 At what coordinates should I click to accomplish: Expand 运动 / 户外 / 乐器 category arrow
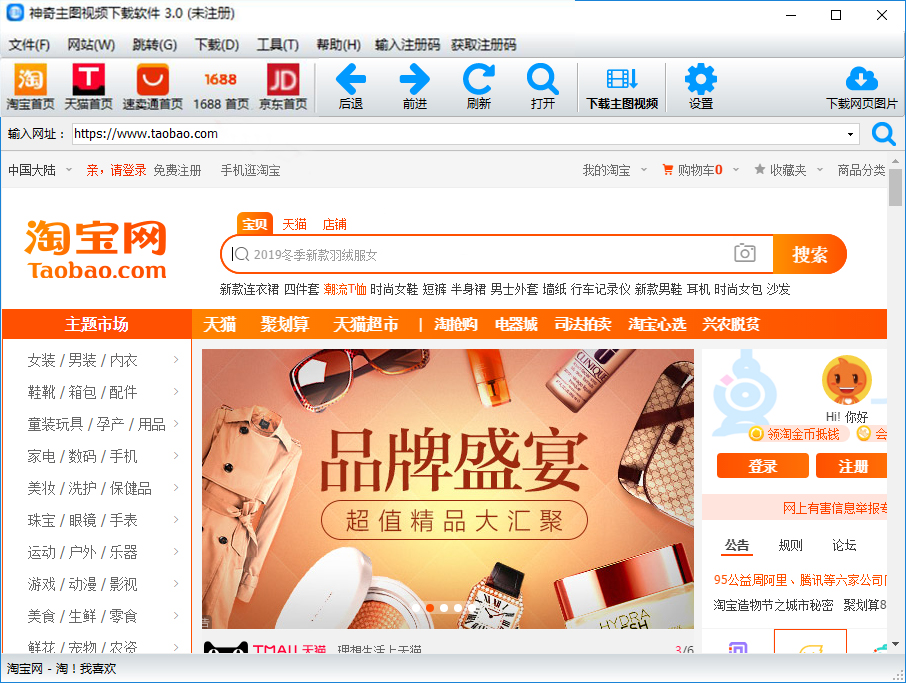coord(176,551)
